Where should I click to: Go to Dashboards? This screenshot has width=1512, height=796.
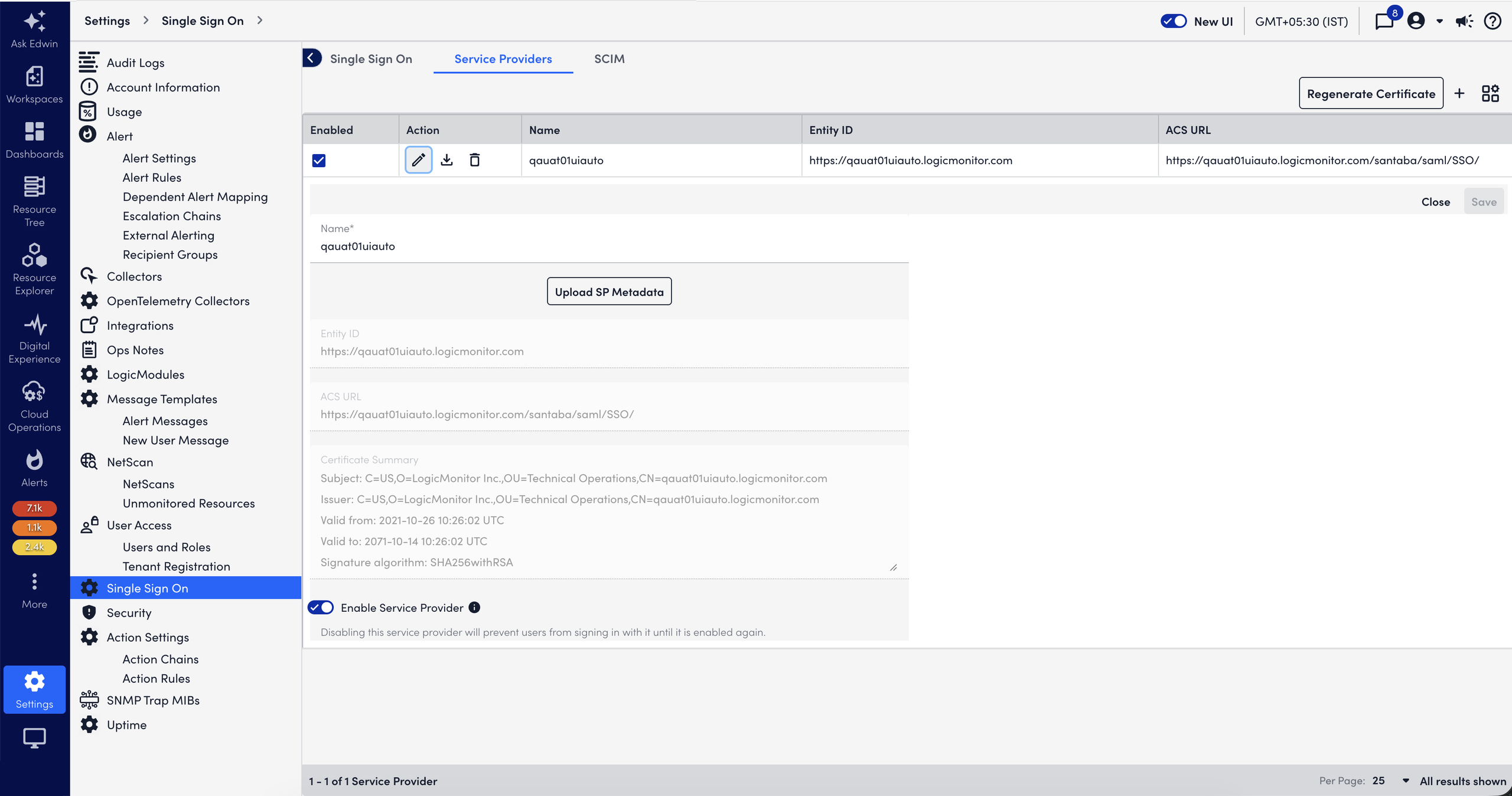click(x=34, y=141)
